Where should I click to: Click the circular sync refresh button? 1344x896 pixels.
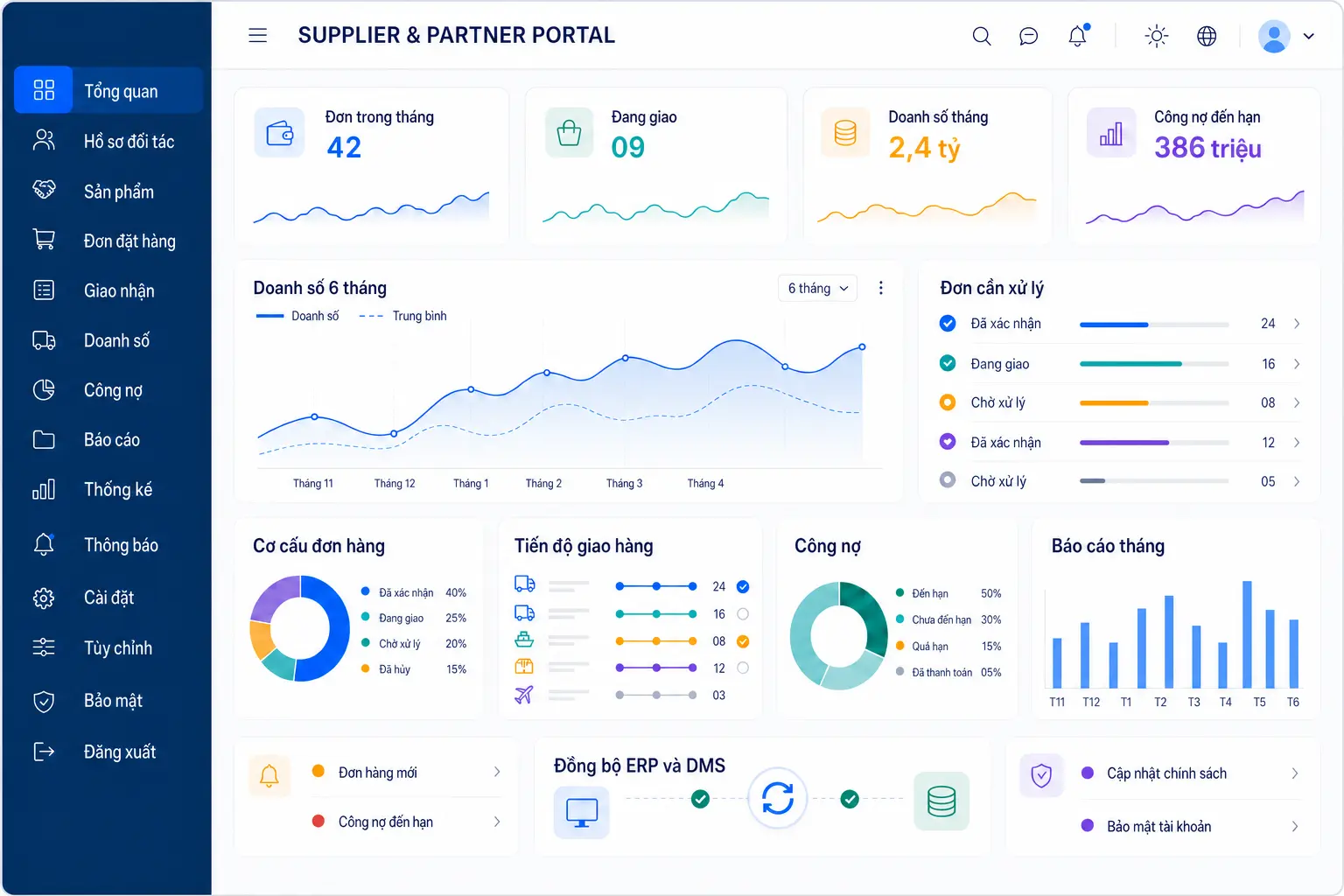(777, 798)
